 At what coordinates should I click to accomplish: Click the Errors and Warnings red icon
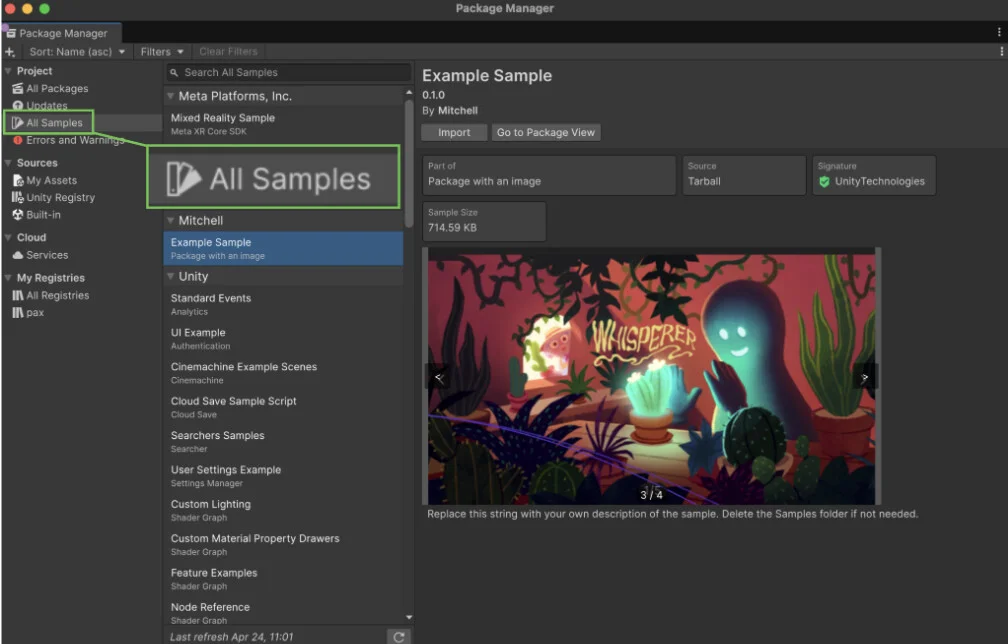pyautogui.click(x=18, y=140)
